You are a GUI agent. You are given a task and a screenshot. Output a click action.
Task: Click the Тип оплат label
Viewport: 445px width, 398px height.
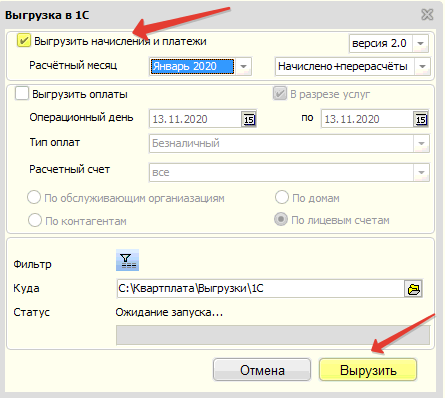(55, 143)
